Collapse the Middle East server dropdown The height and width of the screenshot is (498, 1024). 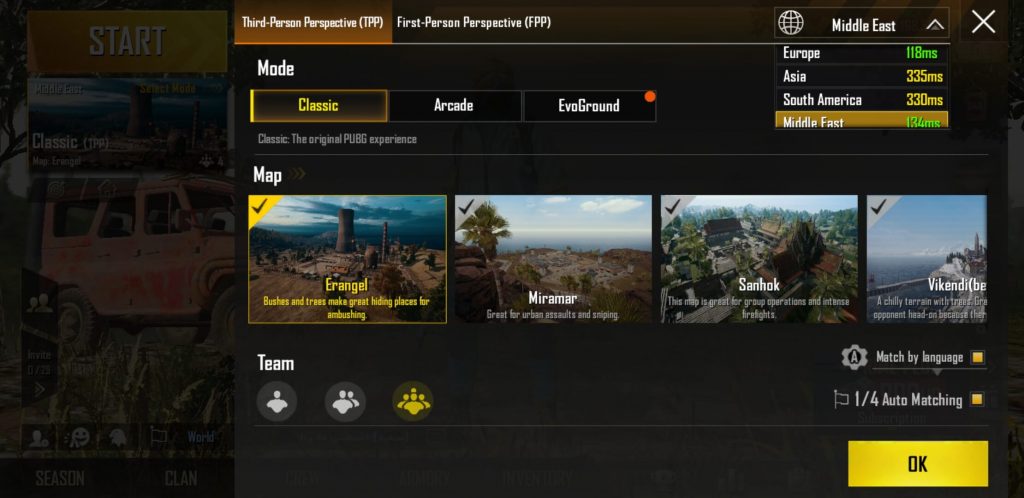[935, 25]
